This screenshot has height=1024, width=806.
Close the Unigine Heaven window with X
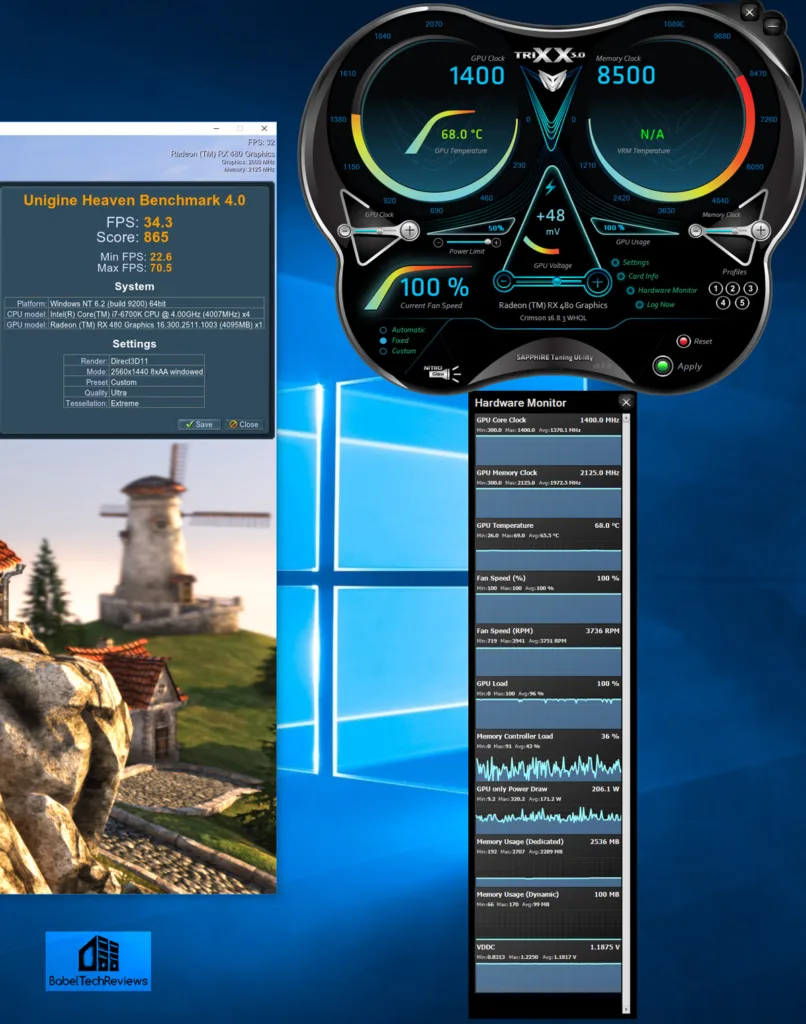click(x=264, y=129)
